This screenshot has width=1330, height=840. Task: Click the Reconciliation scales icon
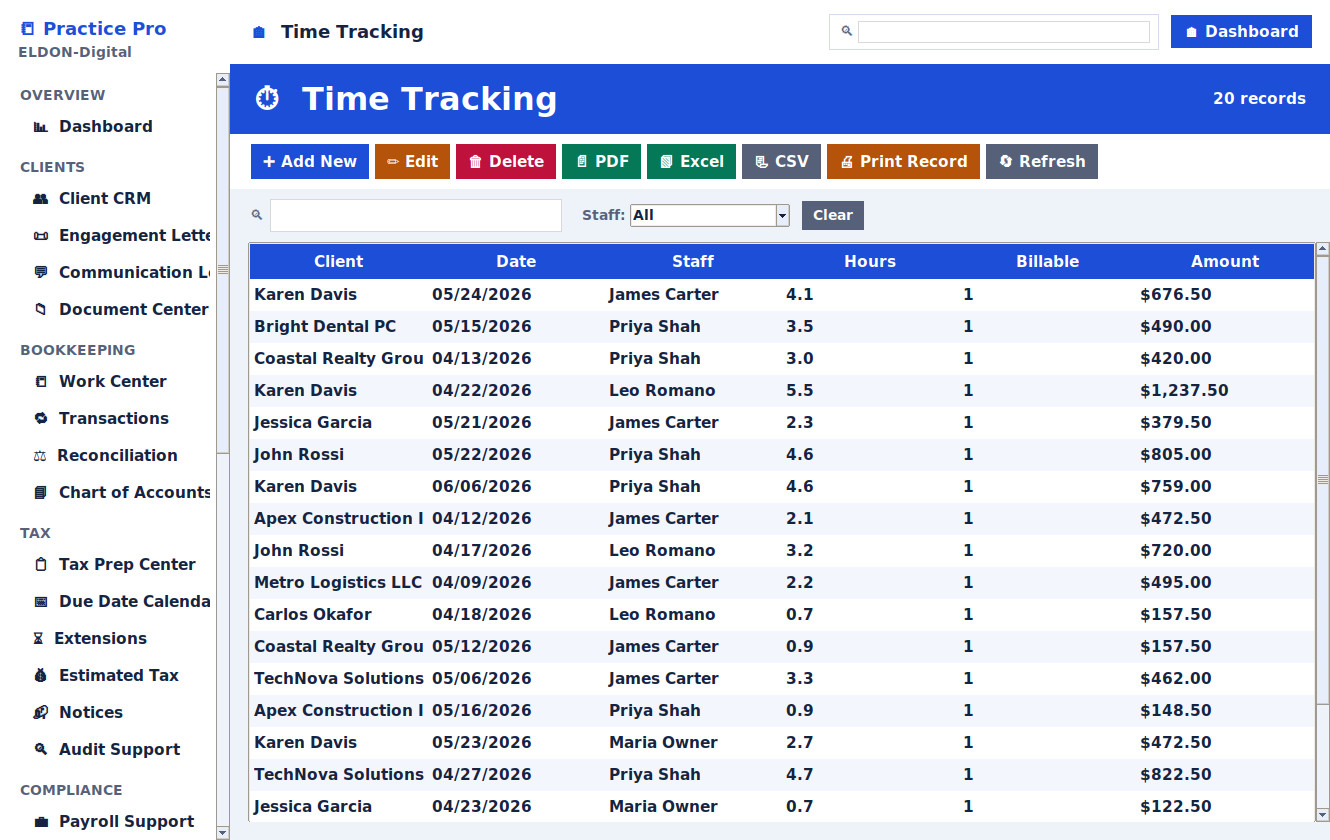40,456
